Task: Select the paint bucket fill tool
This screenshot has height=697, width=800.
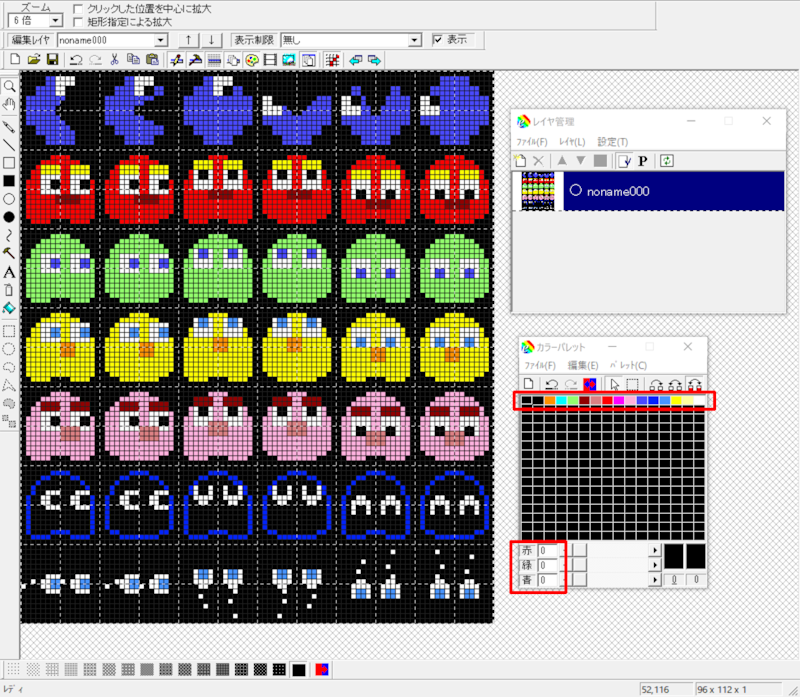Action: pyautogui.click(x=9, y=308)
